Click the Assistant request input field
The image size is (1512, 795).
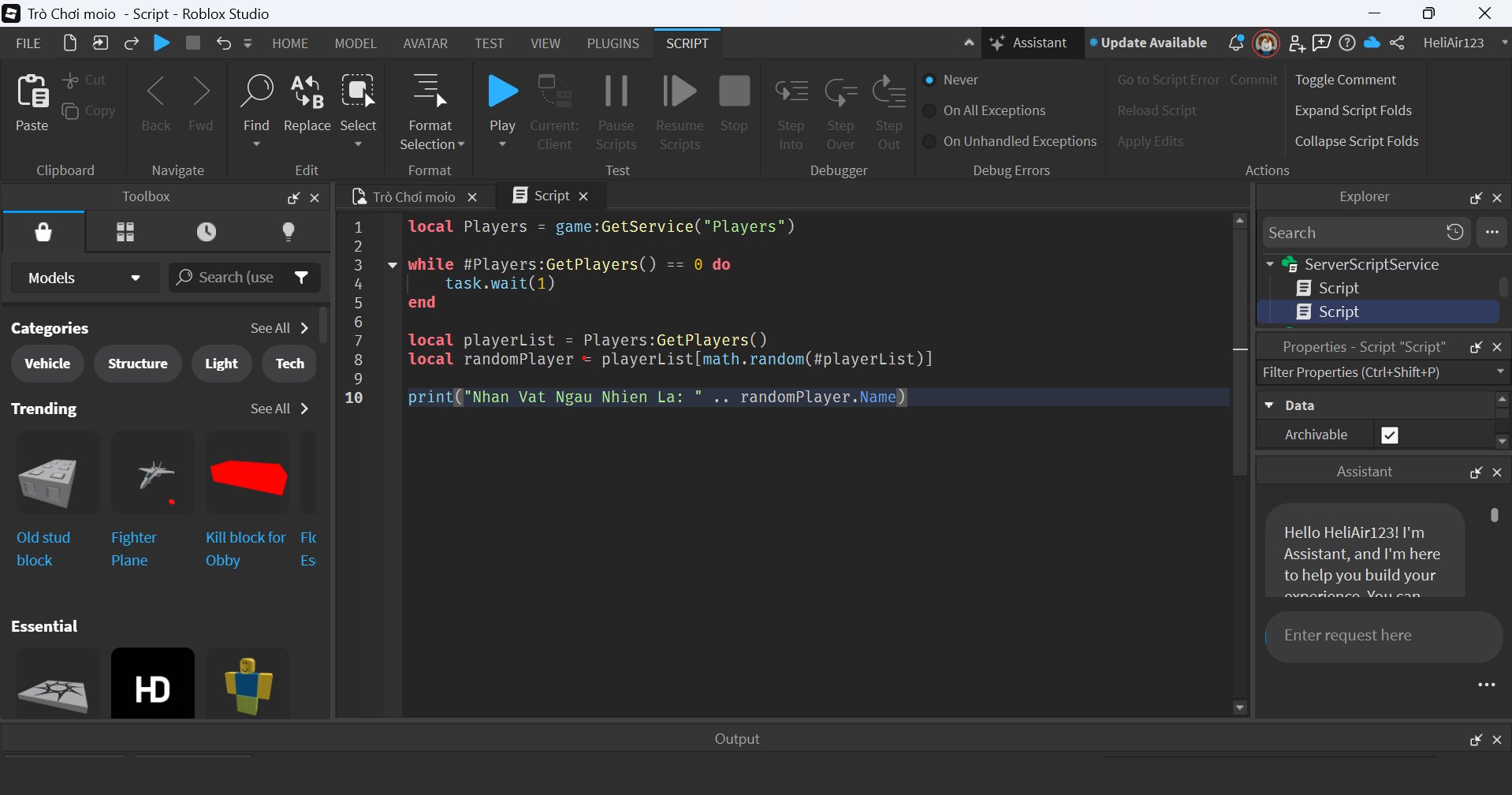tap(1383, 636)
